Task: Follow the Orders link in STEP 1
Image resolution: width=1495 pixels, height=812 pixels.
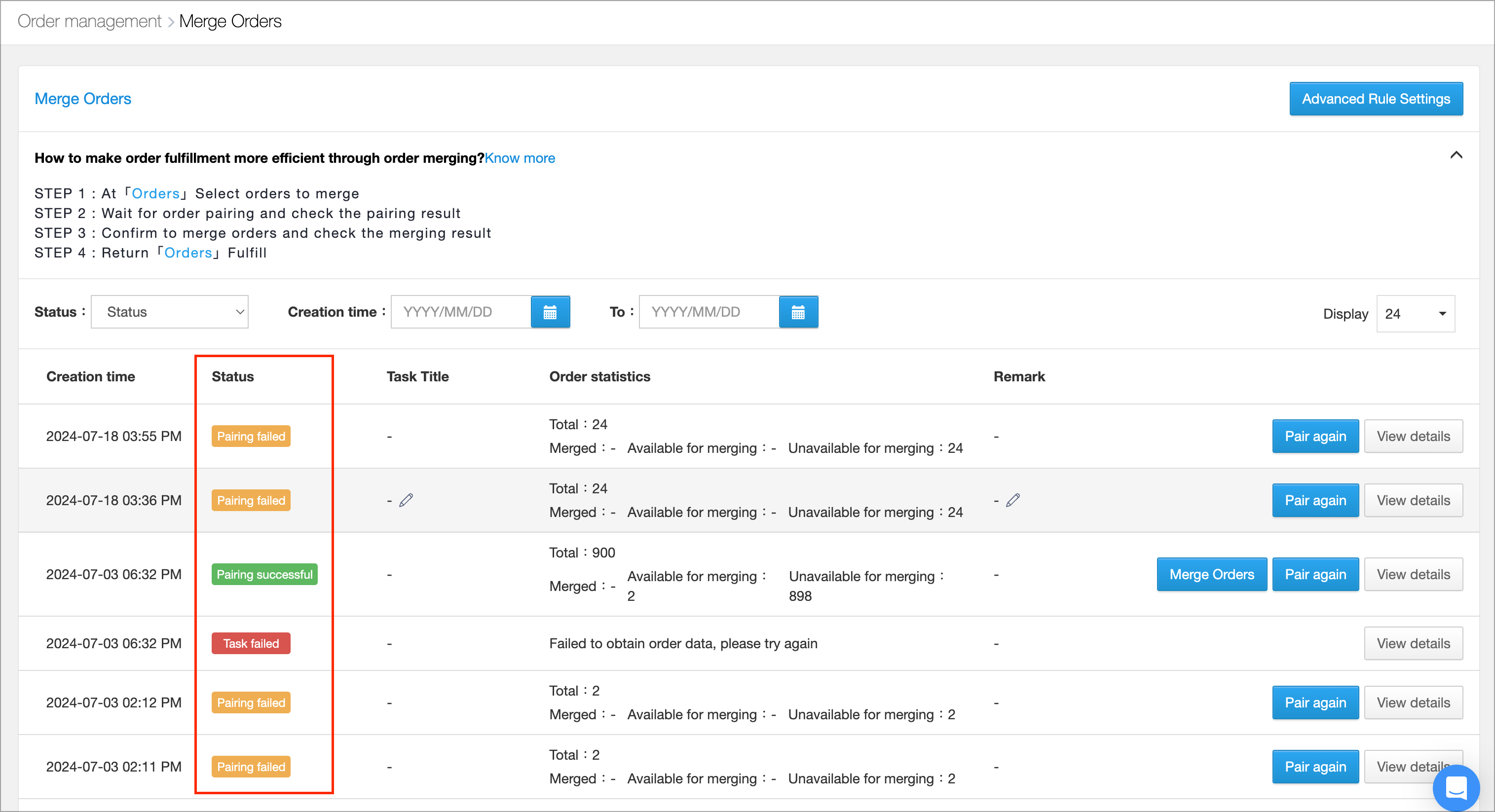Action: (x=155, y=193)
